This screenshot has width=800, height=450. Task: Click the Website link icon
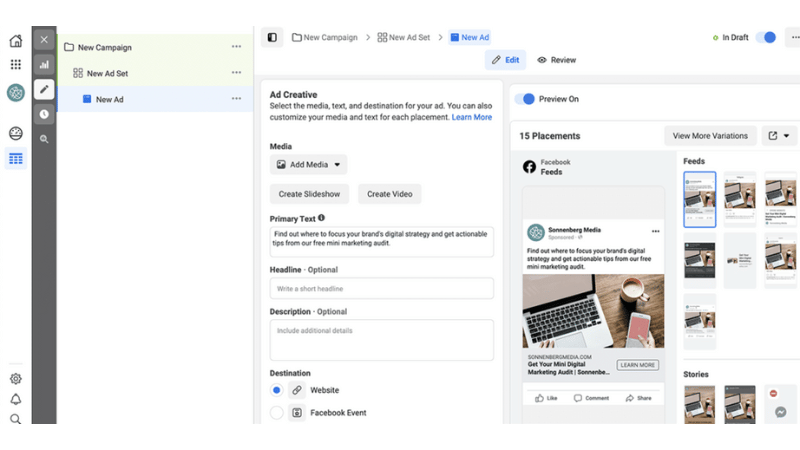click(x=297, y=390)
